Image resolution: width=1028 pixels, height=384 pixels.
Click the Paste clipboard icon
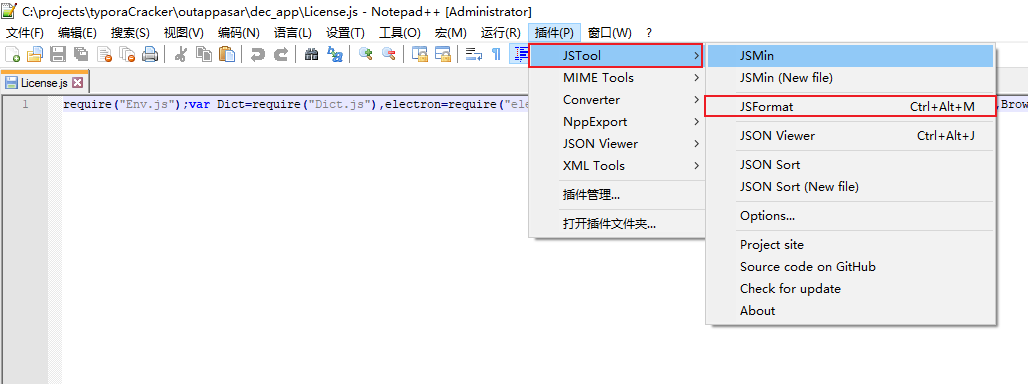227,54
